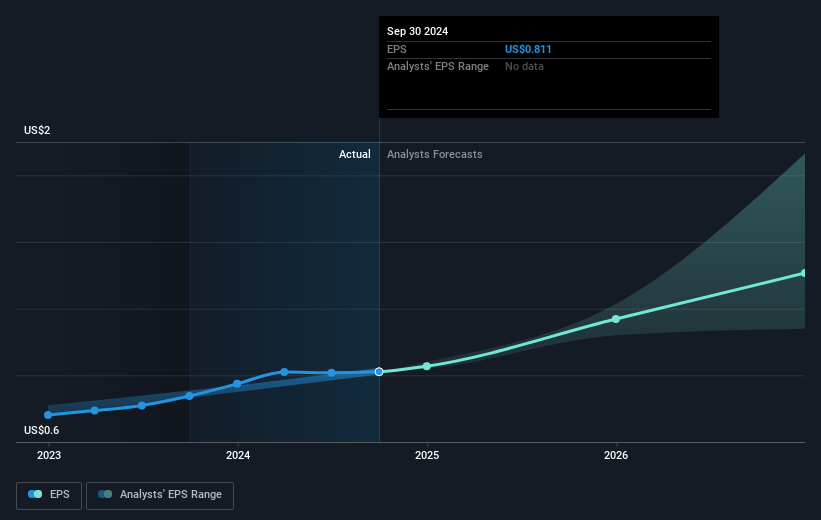Click the Analysts' EPS Range legend icon
The height and width of the screenshot is (520, 821).
(x=105, y=494)
